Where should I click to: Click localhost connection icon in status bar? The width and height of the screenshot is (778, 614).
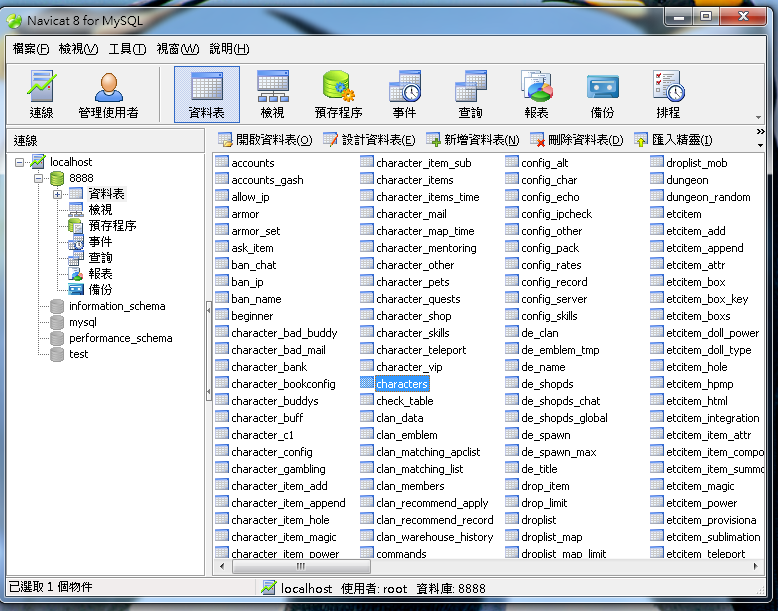268,588
